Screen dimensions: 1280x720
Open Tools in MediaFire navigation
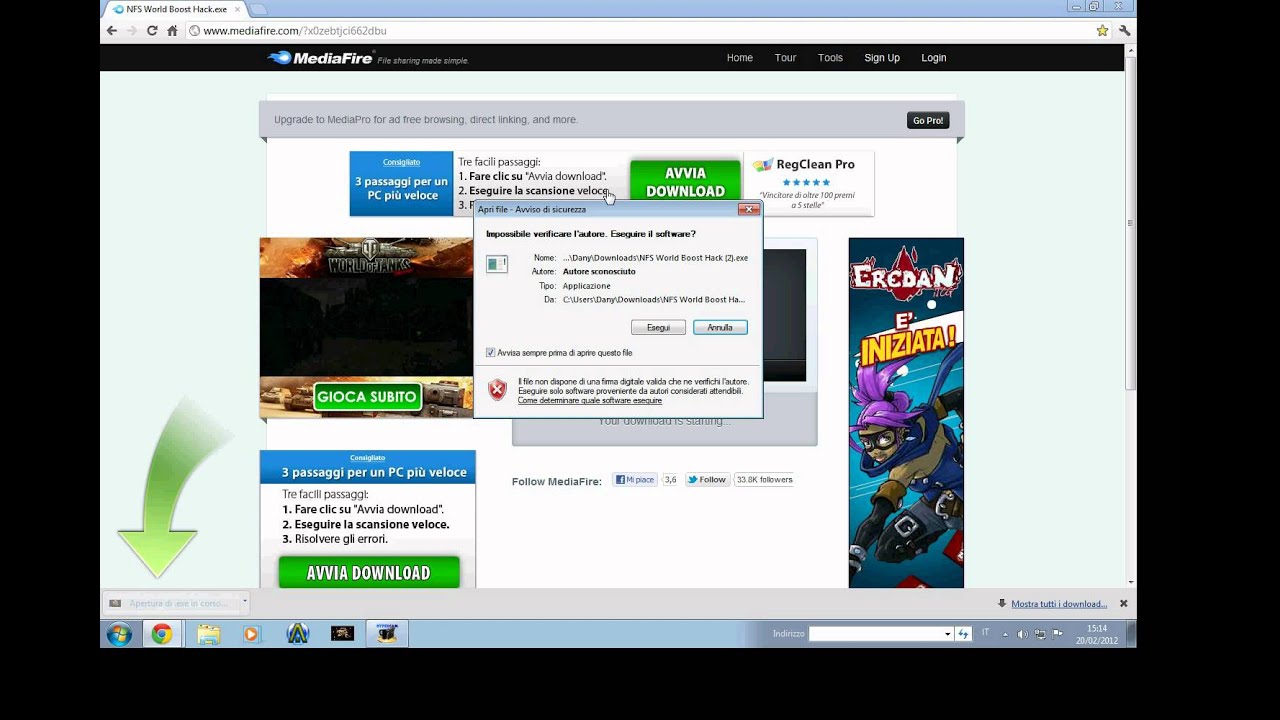click(x=830, y=58)
